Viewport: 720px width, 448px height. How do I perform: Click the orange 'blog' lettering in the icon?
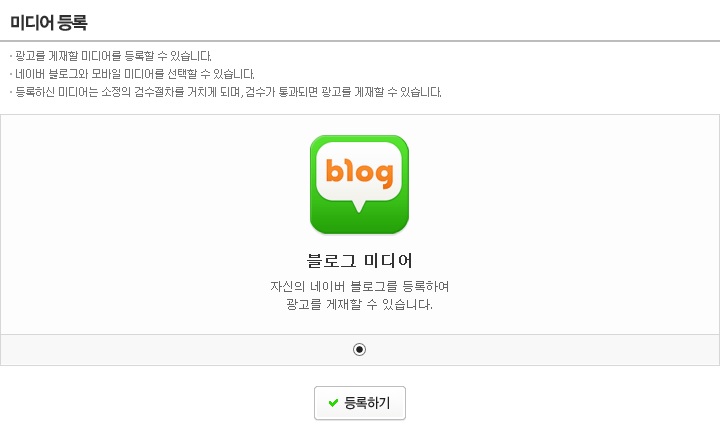[x=359, y=172]
